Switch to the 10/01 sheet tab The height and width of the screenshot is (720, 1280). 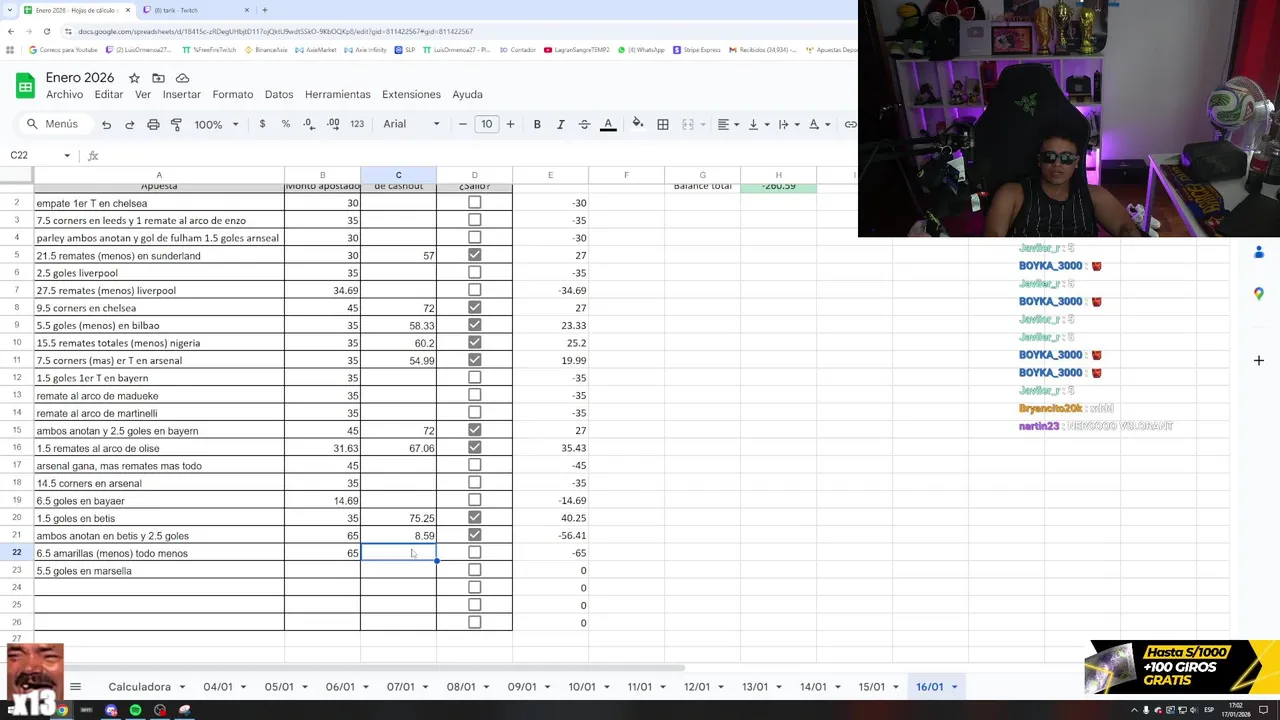point(582,687)
